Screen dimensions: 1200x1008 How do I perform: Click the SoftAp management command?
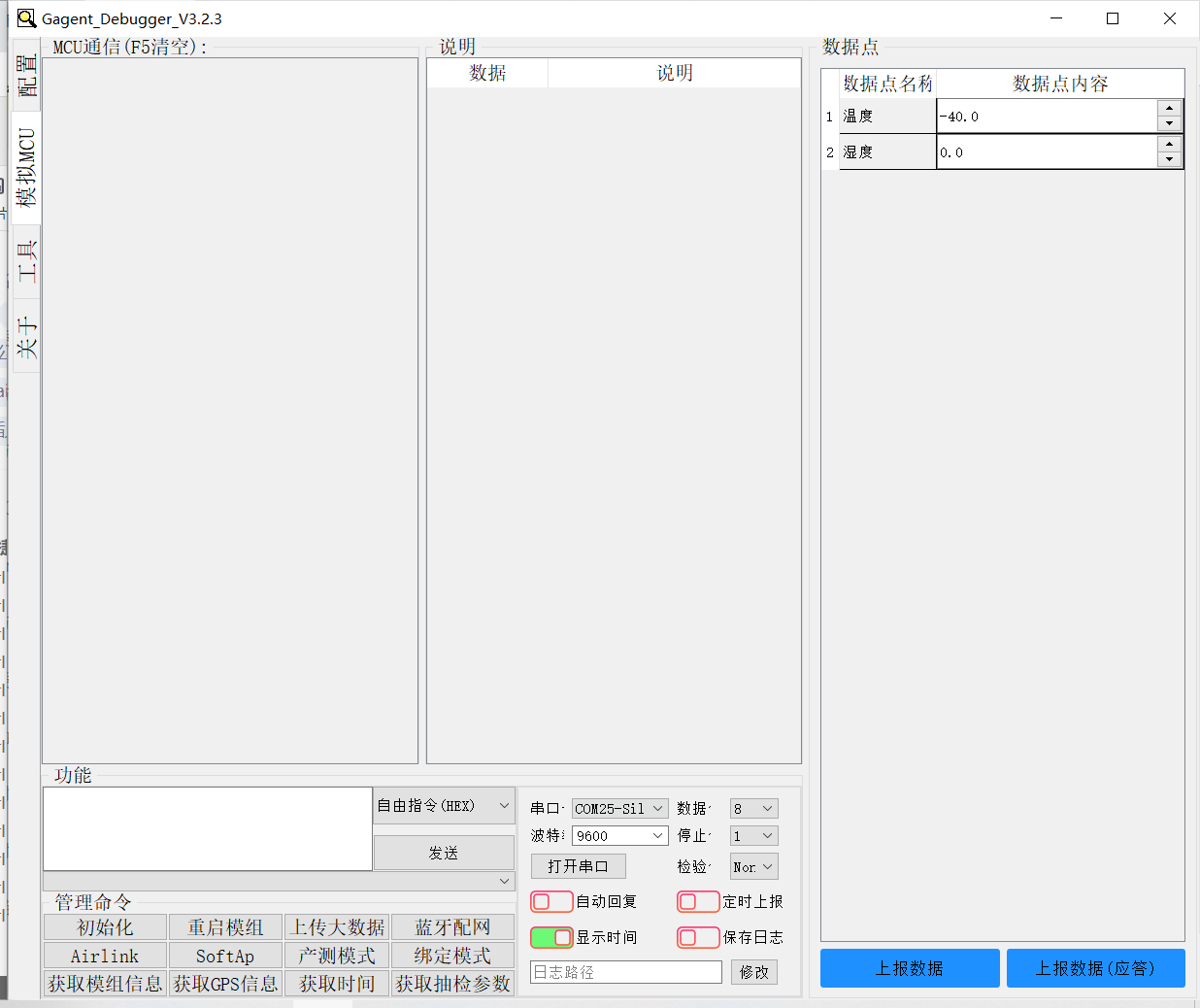pyautogui.click(x=225, y=956)
